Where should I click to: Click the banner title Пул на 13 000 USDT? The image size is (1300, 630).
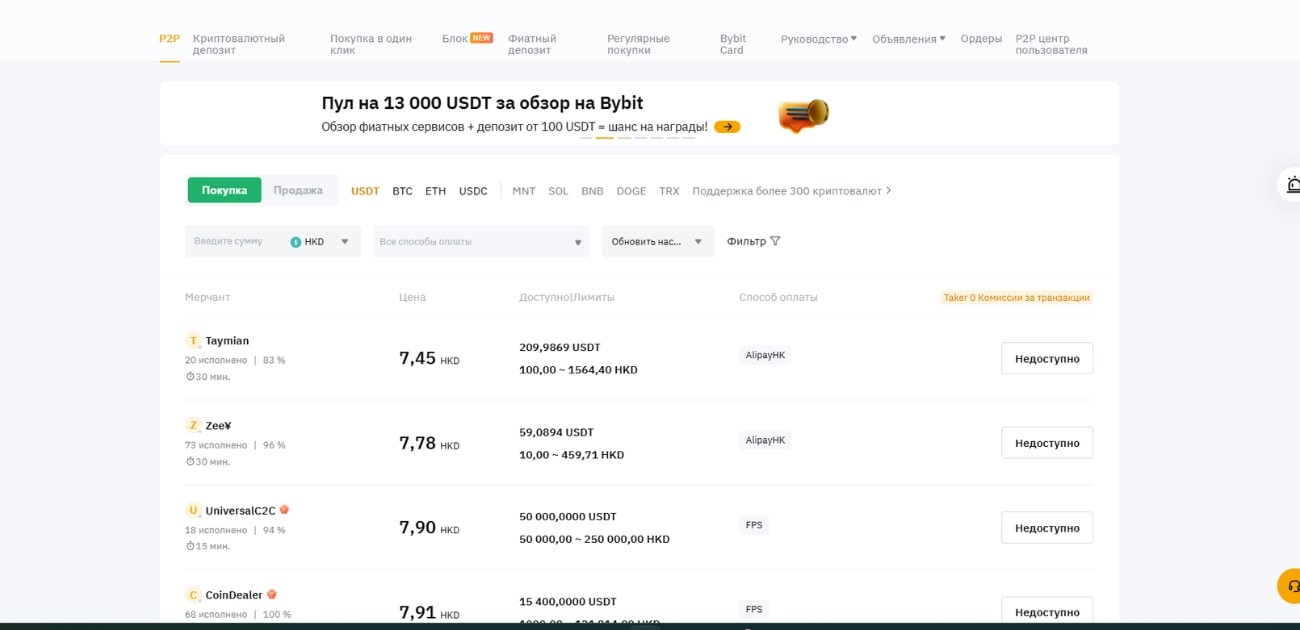click(x=482, y=103)
